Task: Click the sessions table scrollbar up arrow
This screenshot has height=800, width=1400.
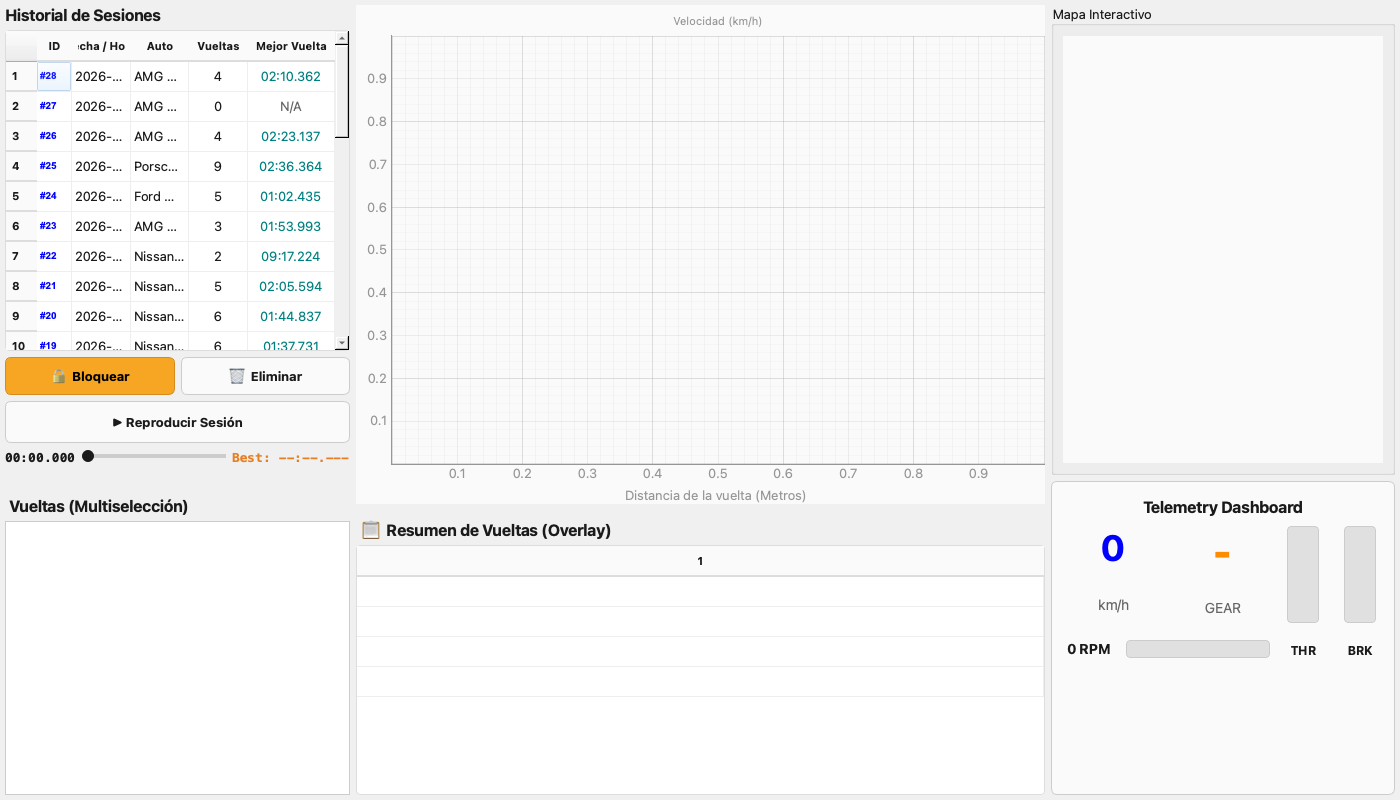Action: coord(342,38)
